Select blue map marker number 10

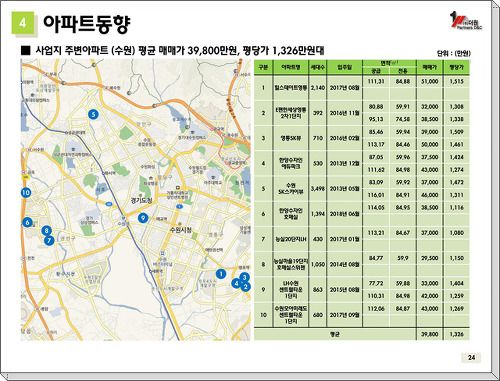click(26, 192)
